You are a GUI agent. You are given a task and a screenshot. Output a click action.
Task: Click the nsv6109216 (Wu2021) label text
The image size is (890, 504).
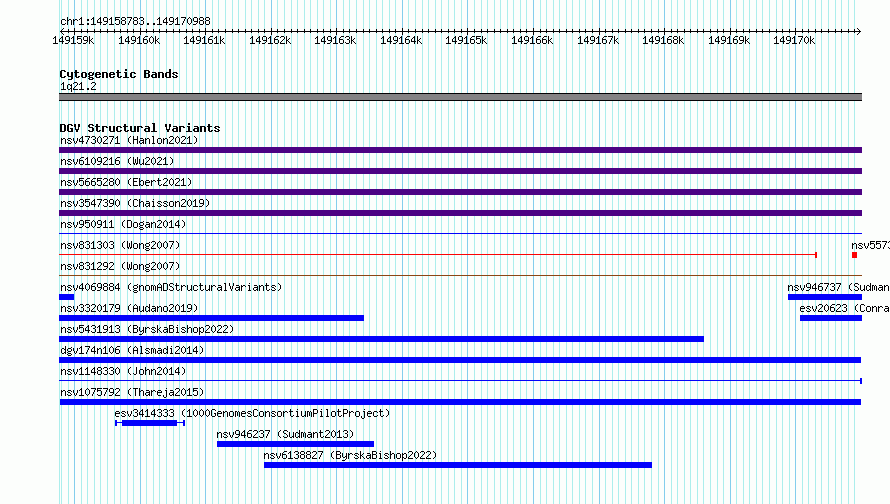click(117, 161)
